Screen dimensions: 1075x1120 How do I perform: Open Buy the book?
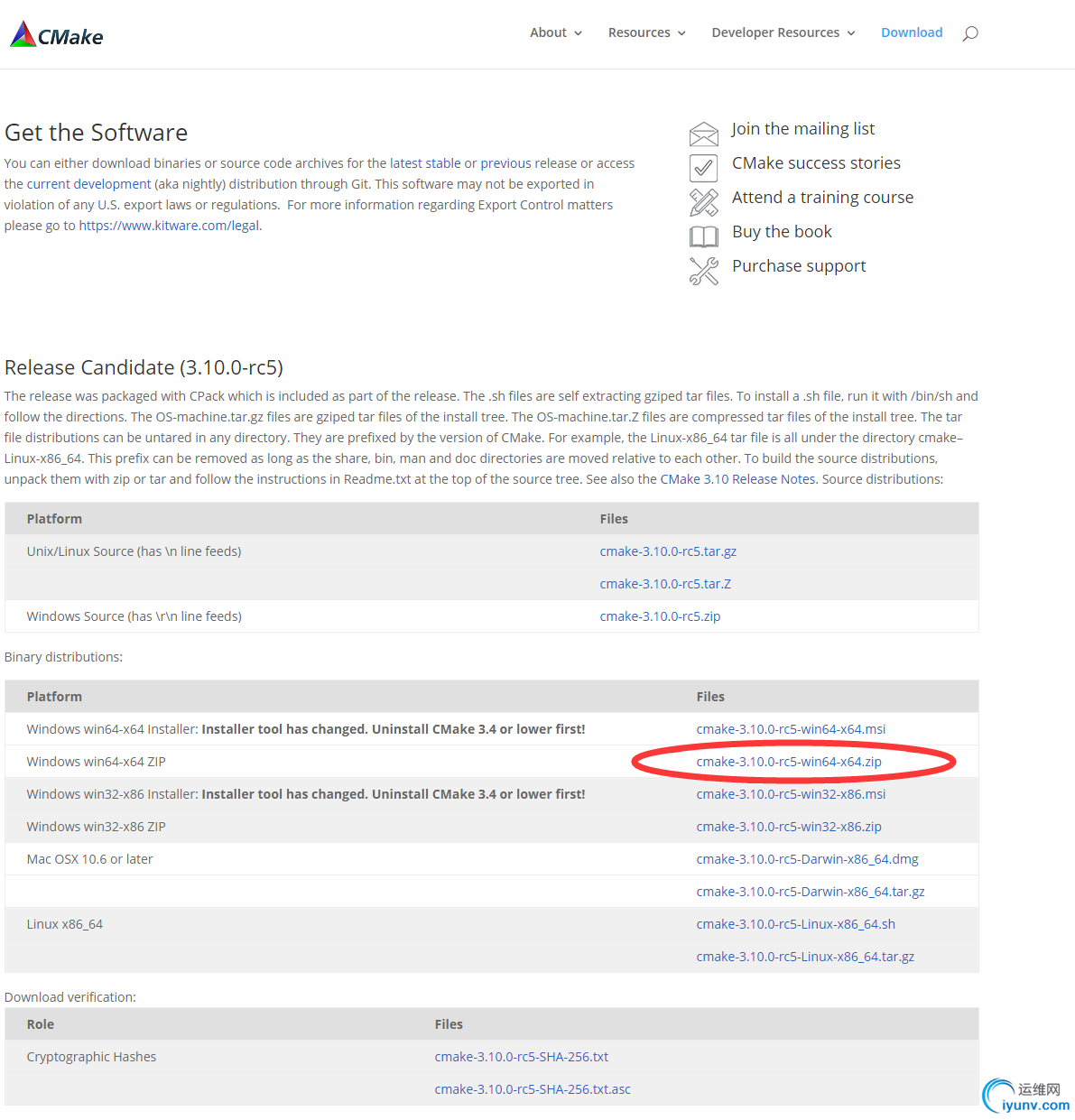tap(782, 232)
